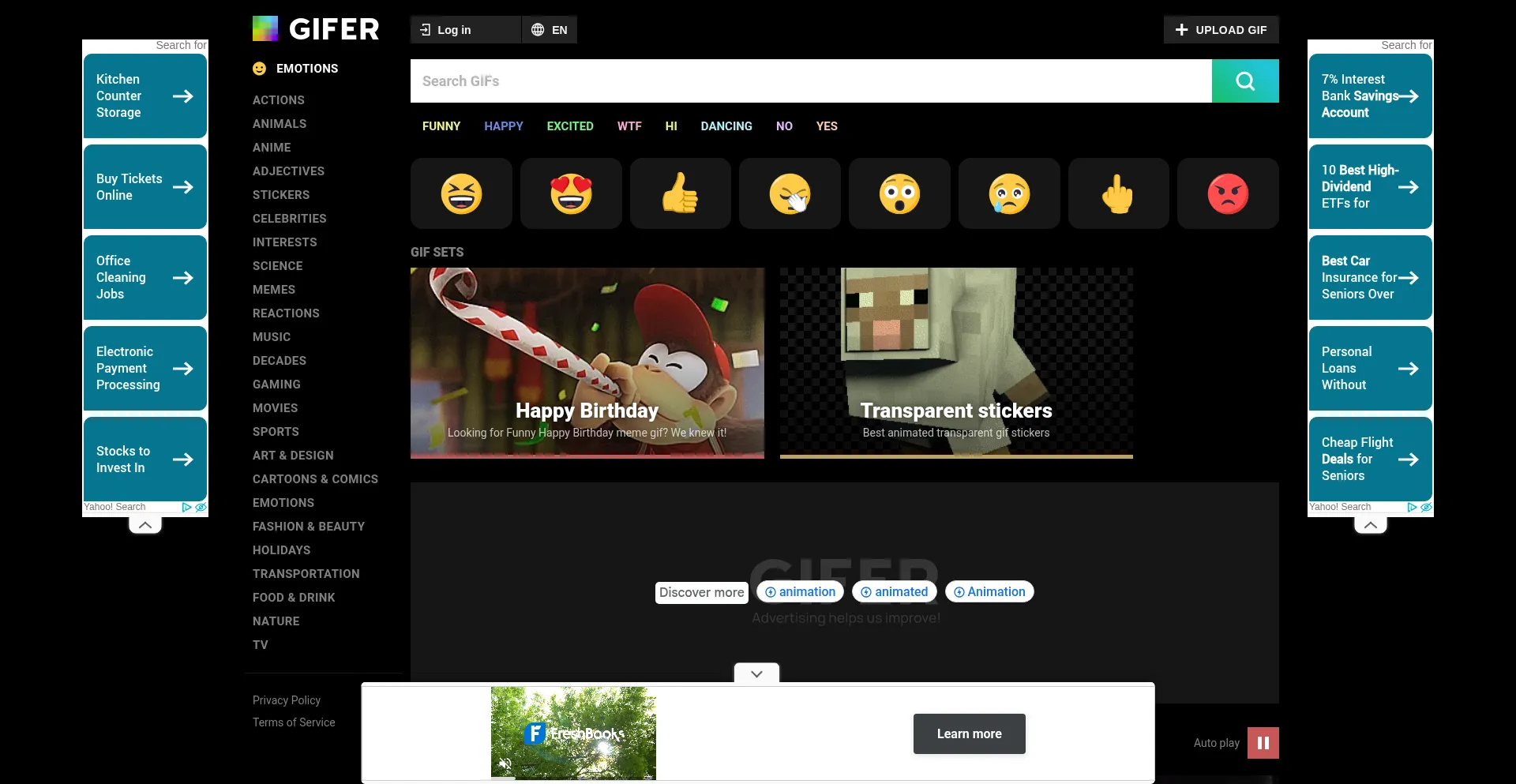1516x784 pixels.
Task: Select the angry red face emoji
Action: tap(1227, 193)
